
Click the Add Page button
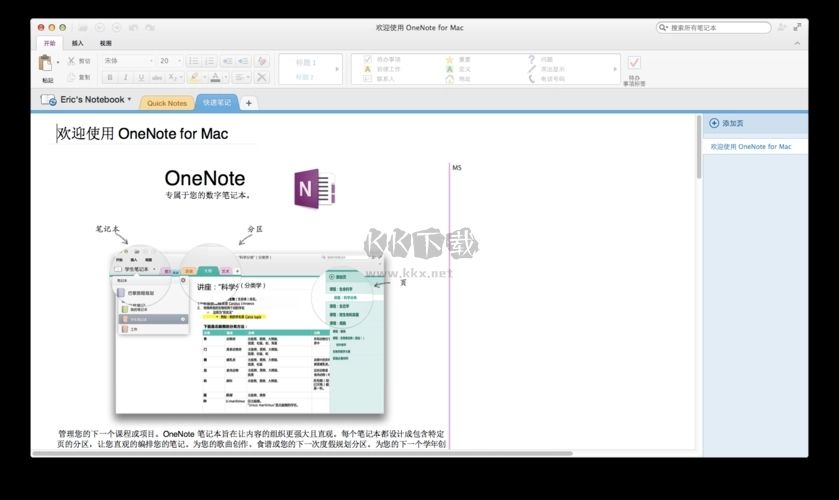tap(726, 123)
